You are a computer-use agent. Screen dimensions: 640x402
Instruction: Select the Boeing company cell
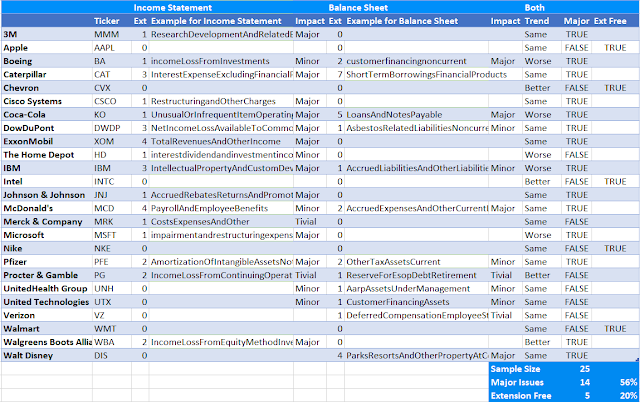47,61
